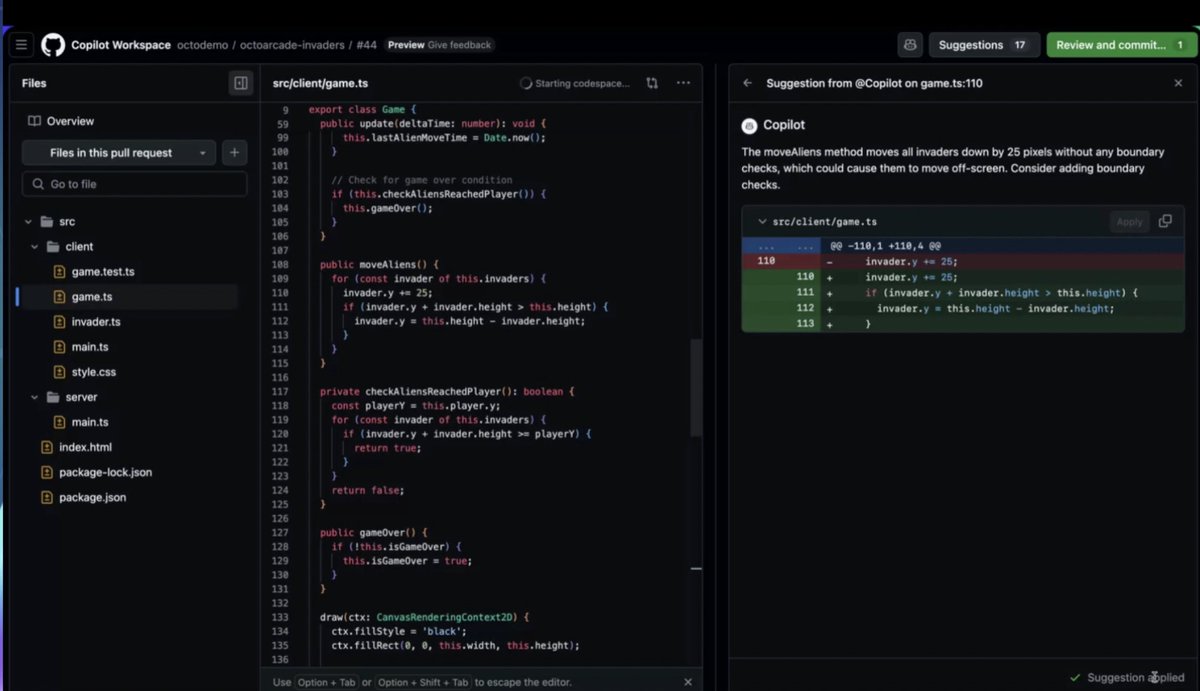The width and height of the screenshot is (1200, 691).
Task: Click the Starting codespace spinner status
Action: [x=575, y=83]
